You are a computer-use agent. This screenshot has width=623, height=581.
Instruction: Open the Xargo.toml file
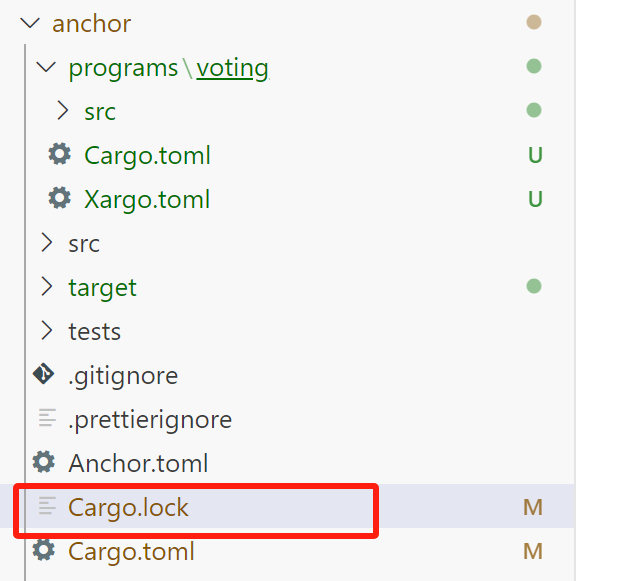click(147, 199)
